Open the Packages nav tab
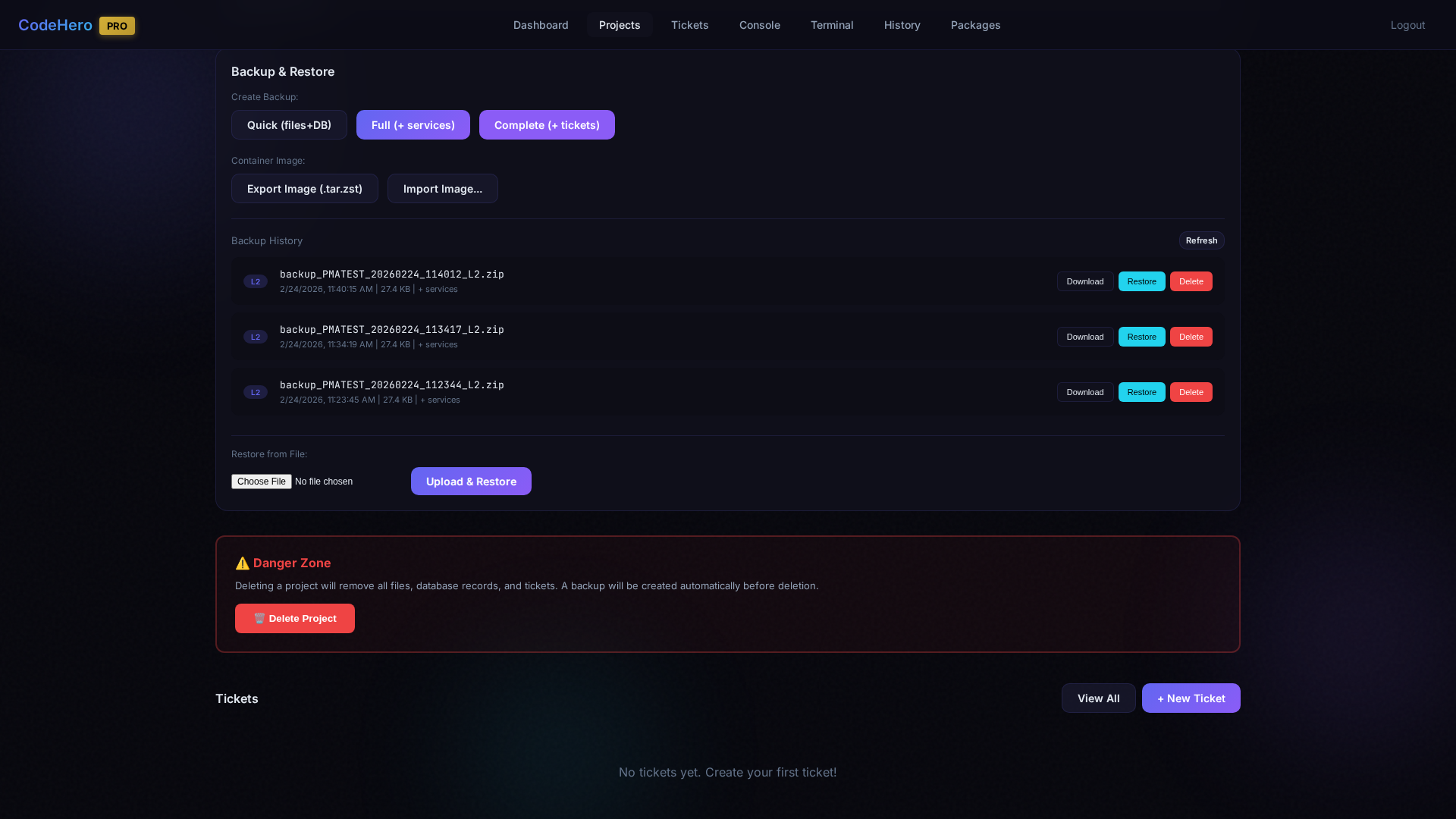 (x=975, y=25)
